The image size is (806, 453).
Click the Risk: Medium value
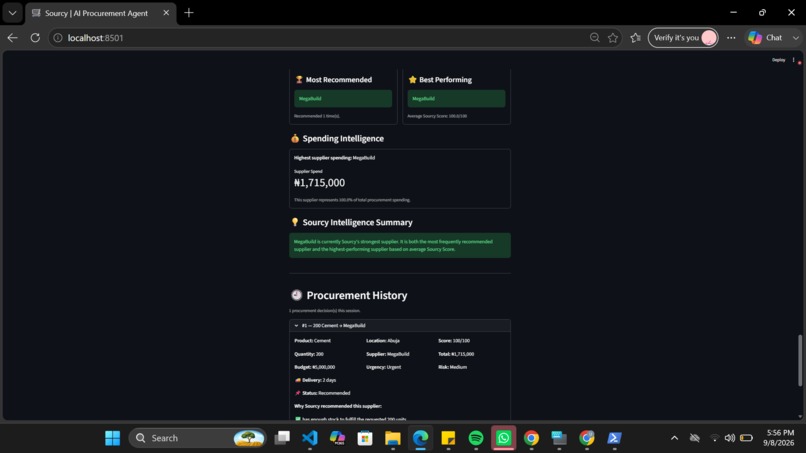tap(452, 367)
